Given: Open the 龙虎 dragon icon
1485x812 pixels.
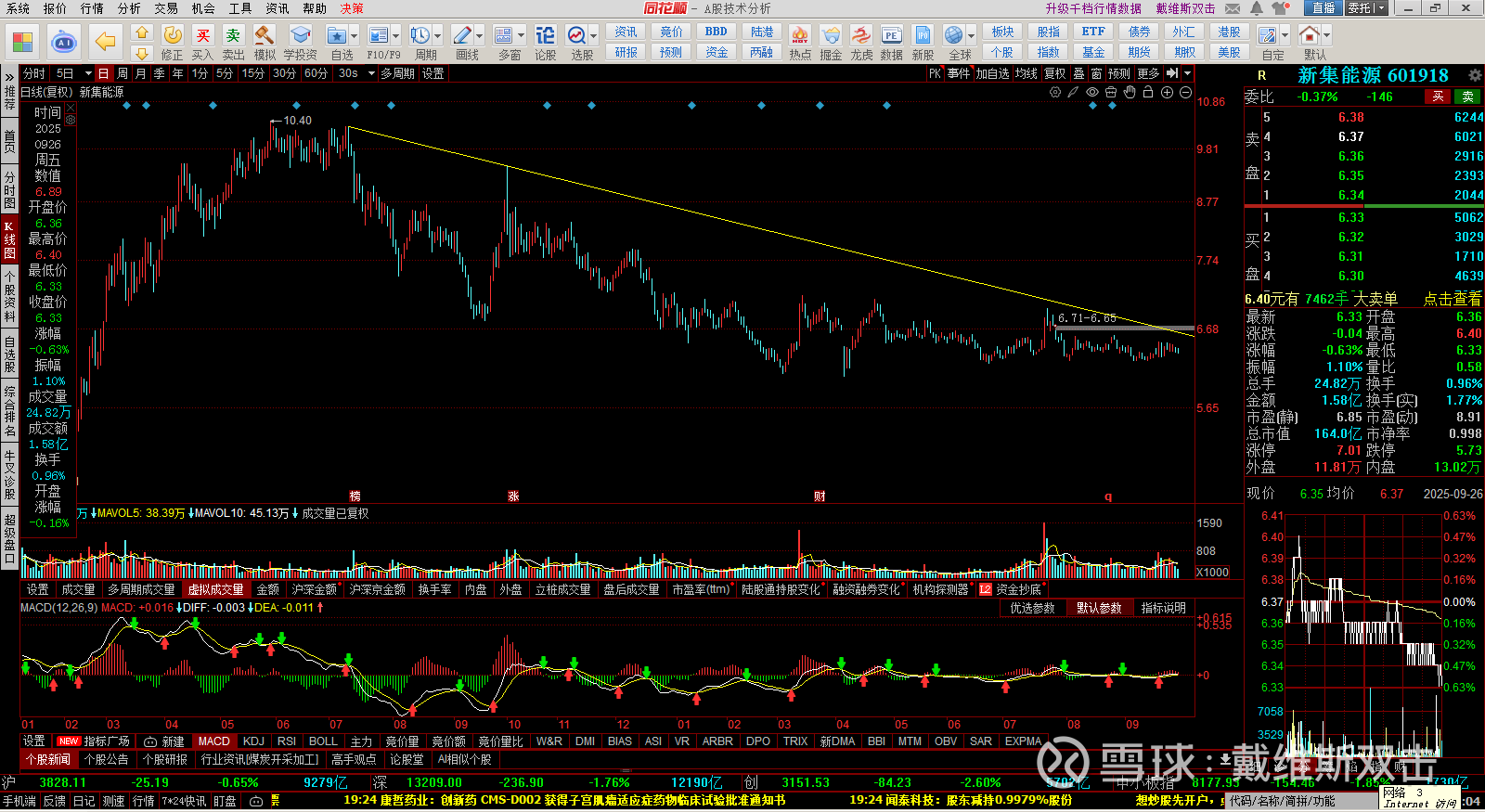Looking at the screenshot, I should click(x=861, y=35).
